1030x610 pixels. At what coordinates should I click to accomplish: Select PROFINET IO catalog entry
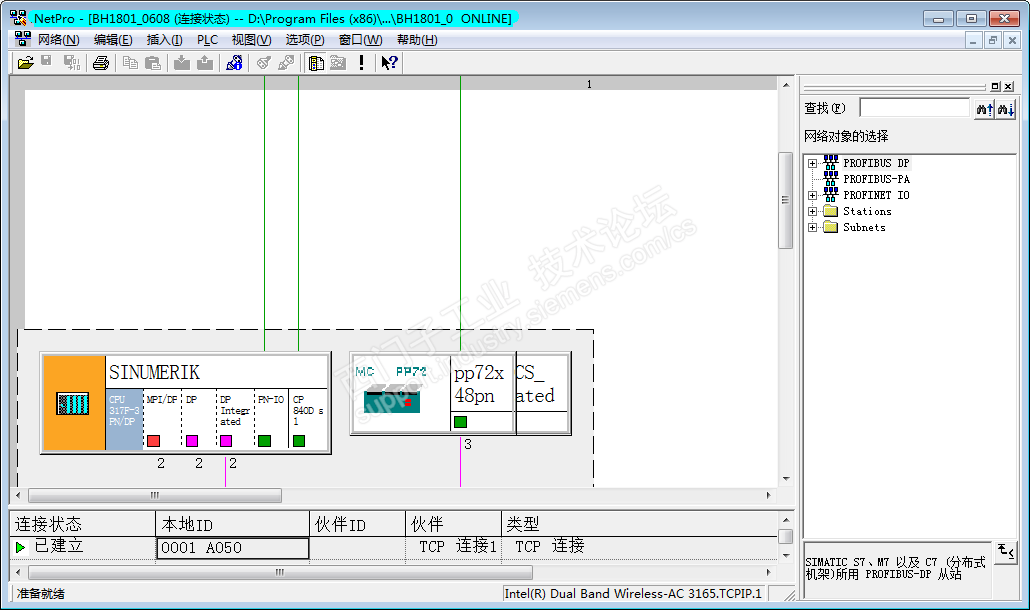pos(876,196)
